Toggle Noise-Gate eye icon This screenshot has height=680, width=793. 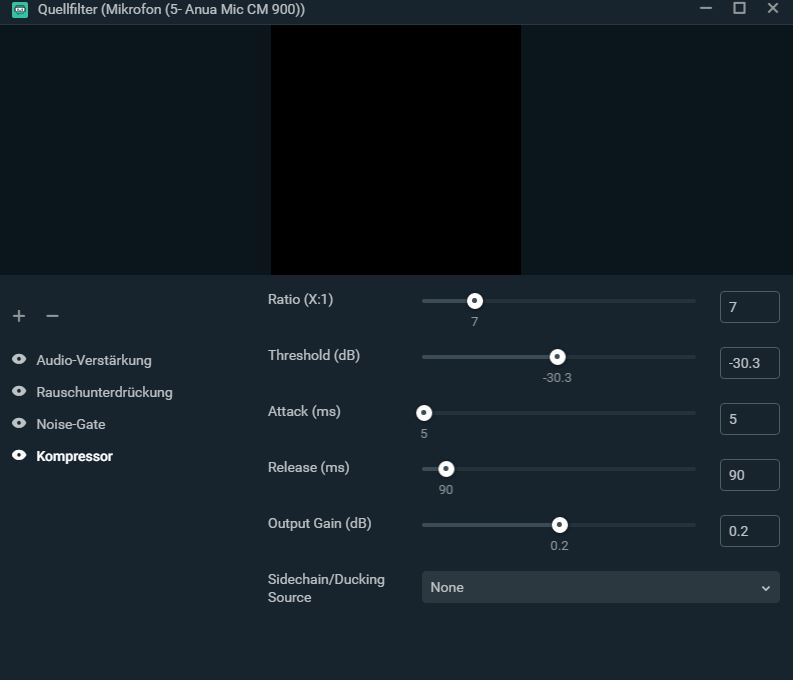pyautogui.click(x=19, y=424)
